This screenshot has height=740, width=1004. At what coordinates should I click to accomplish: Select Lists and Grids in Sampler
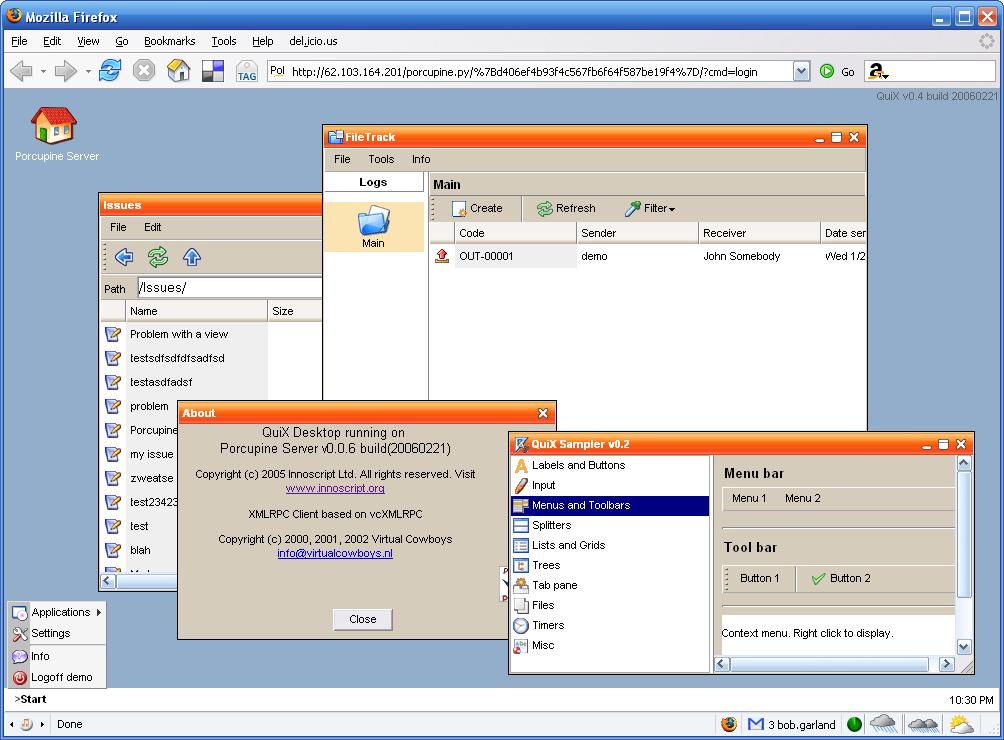(x=568, y=545)
